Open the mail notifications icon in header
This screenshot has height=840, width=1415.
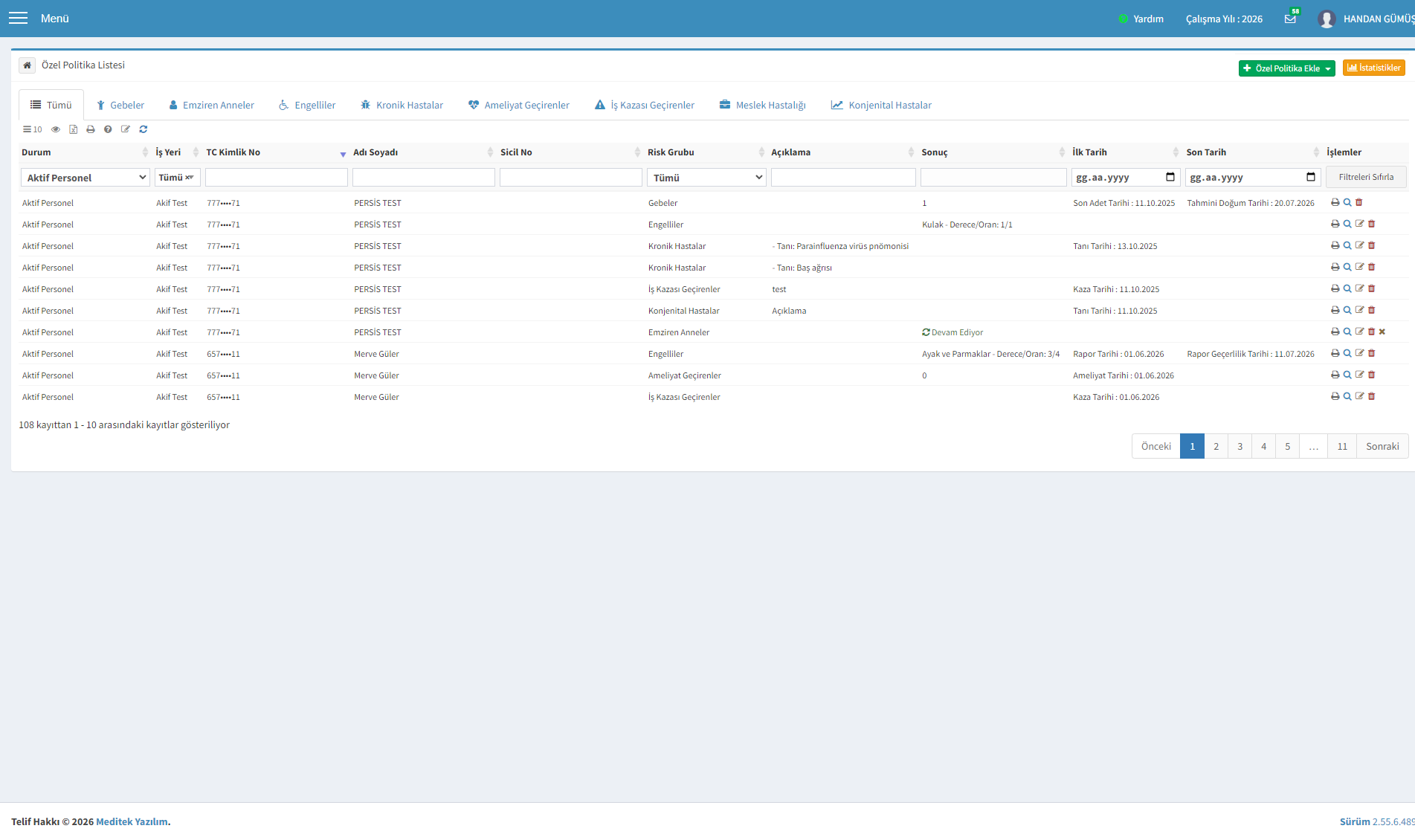coord(1290,19)
